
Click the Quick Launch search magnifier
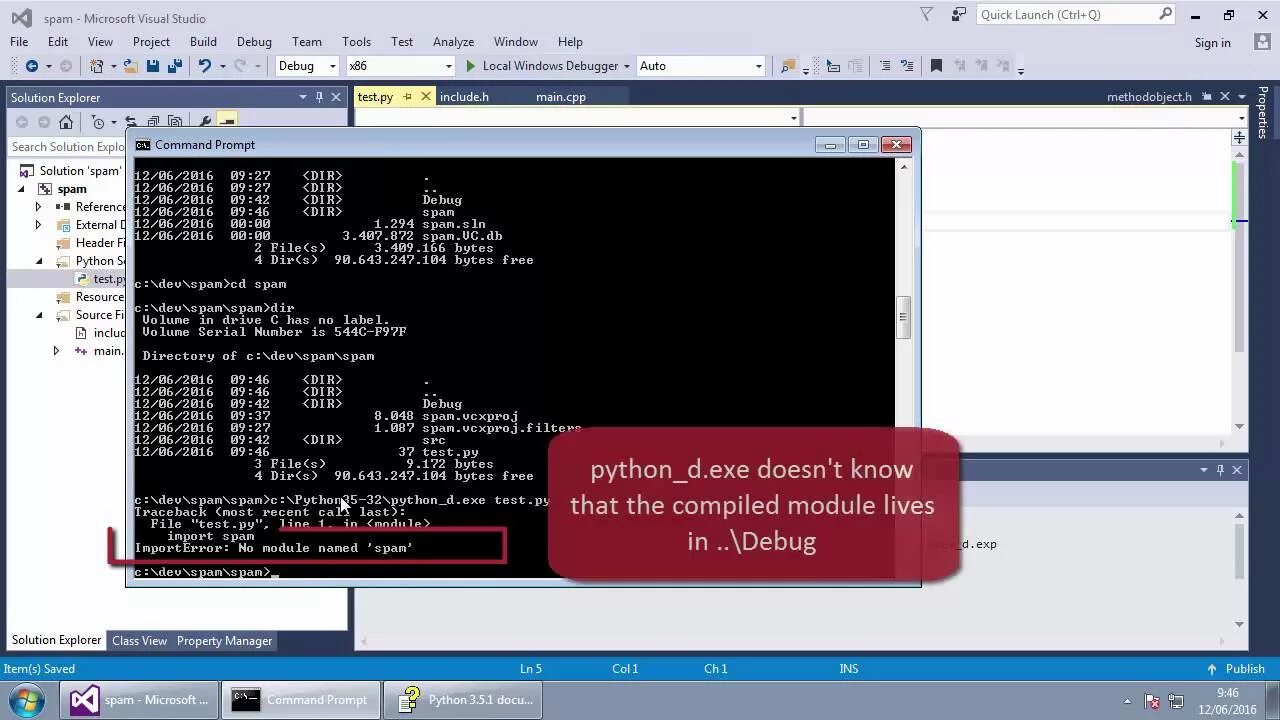pos(1165,14)
